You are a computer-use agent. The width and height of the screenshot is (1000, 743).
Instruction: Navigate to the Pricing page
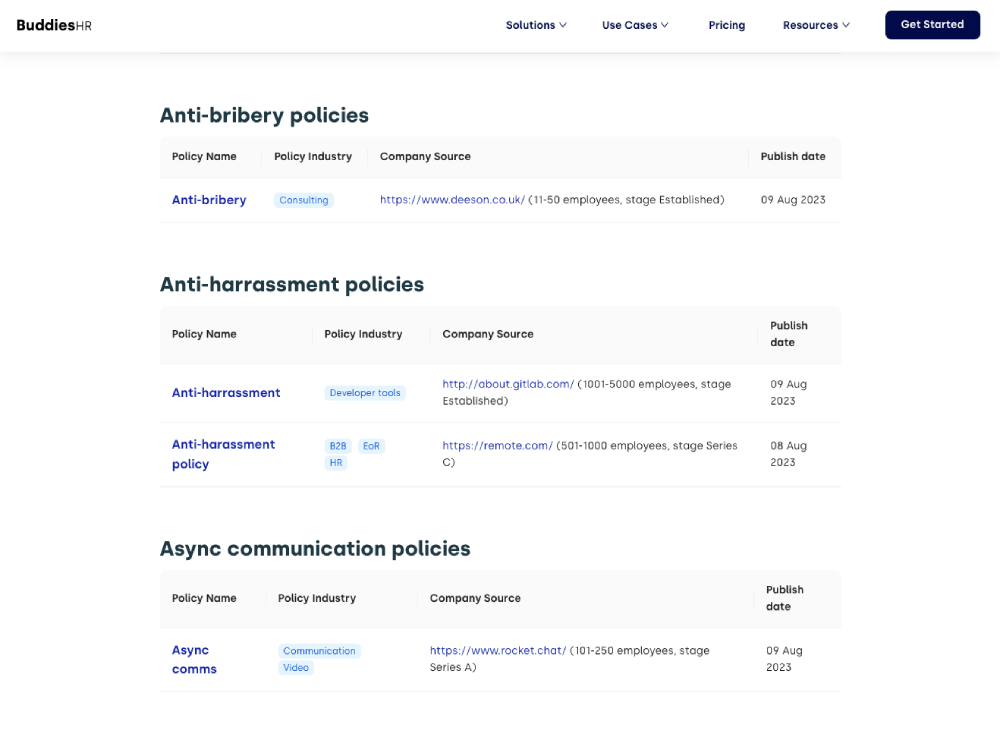point(727,25)
